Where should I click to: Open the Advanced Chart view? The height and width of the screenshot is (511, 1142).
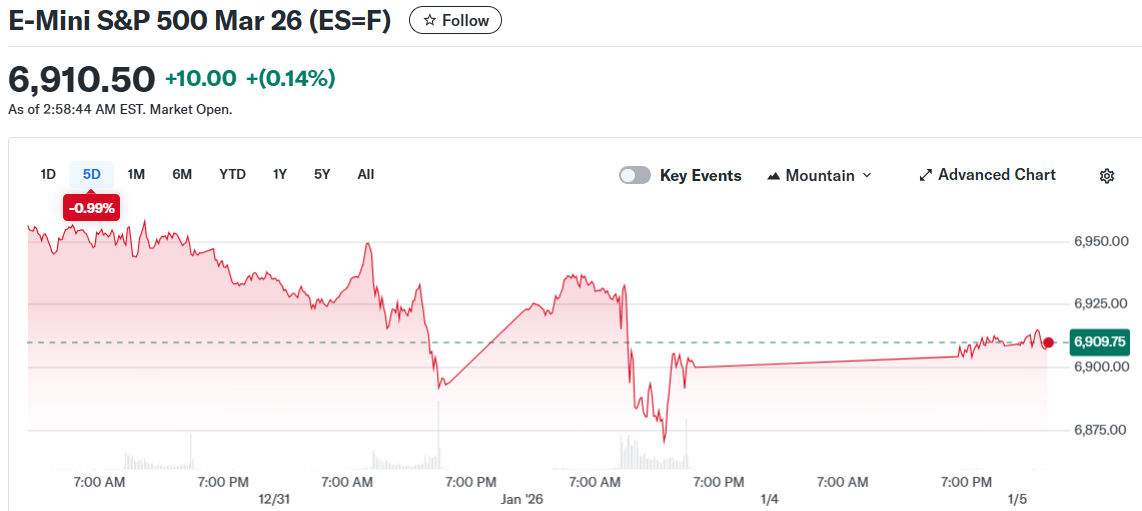click(987, 175)
